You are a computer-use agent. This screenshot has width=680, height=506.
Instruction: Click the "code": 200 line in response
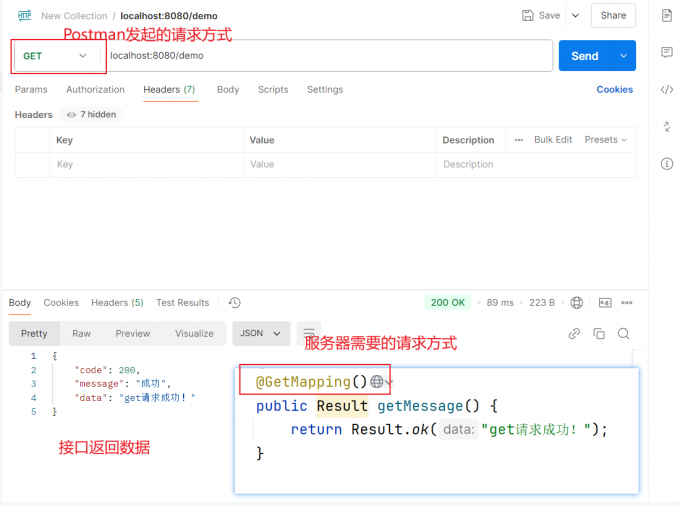[107, 370]
